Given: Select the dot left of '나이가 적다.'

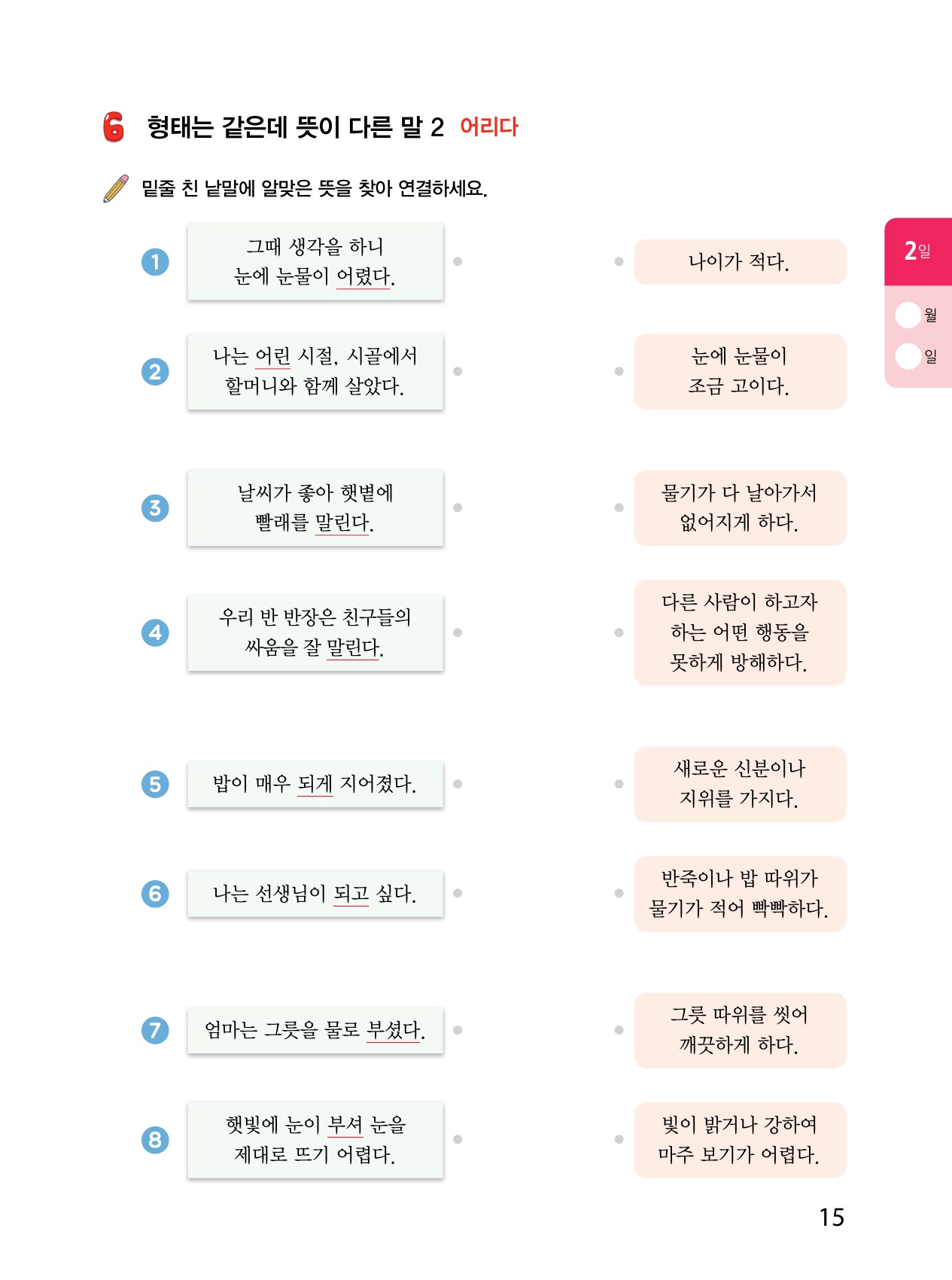Looking at the screenshot, I should (x=619, y=261).
